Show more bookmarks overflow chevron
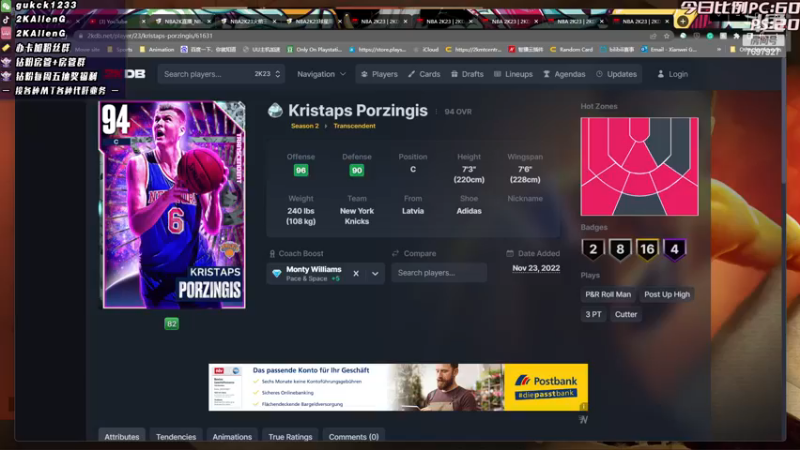 719,49
